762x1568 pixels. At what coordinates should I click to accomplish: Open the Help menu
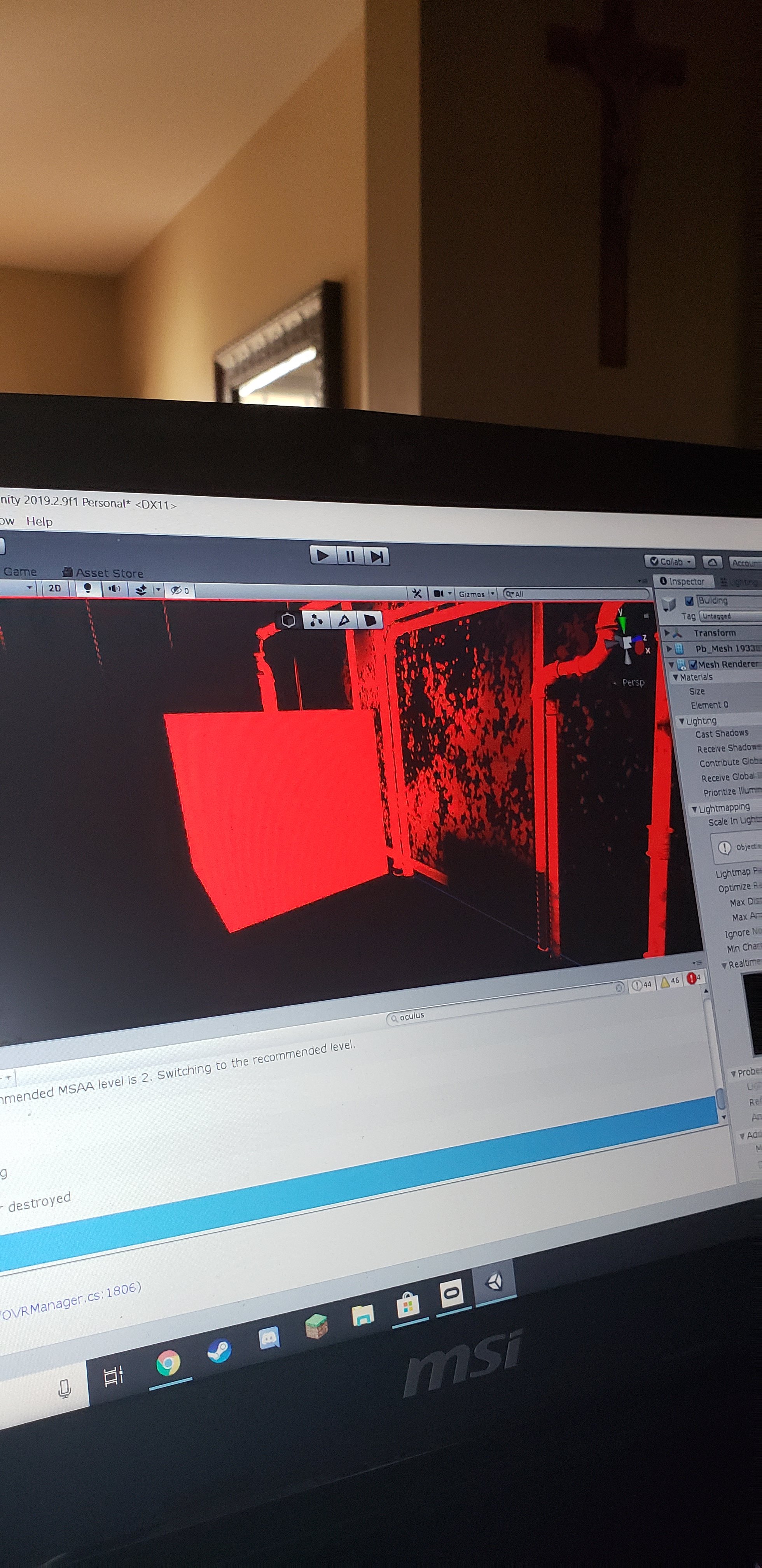point(40,521)
